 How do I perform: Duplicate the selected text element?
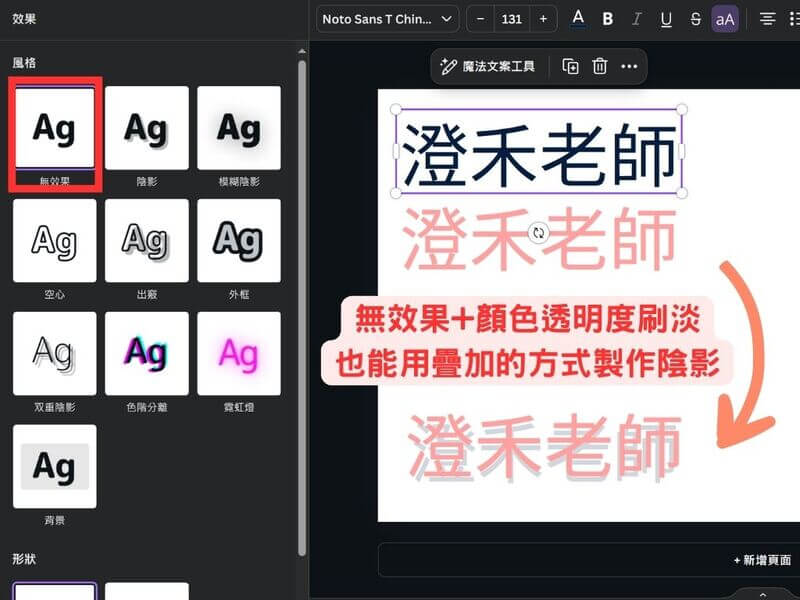point(570,66)
